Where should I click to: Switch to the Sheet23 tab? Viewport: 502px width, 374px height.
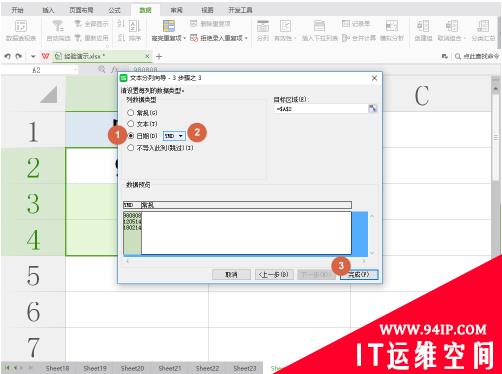pos(245,368)
